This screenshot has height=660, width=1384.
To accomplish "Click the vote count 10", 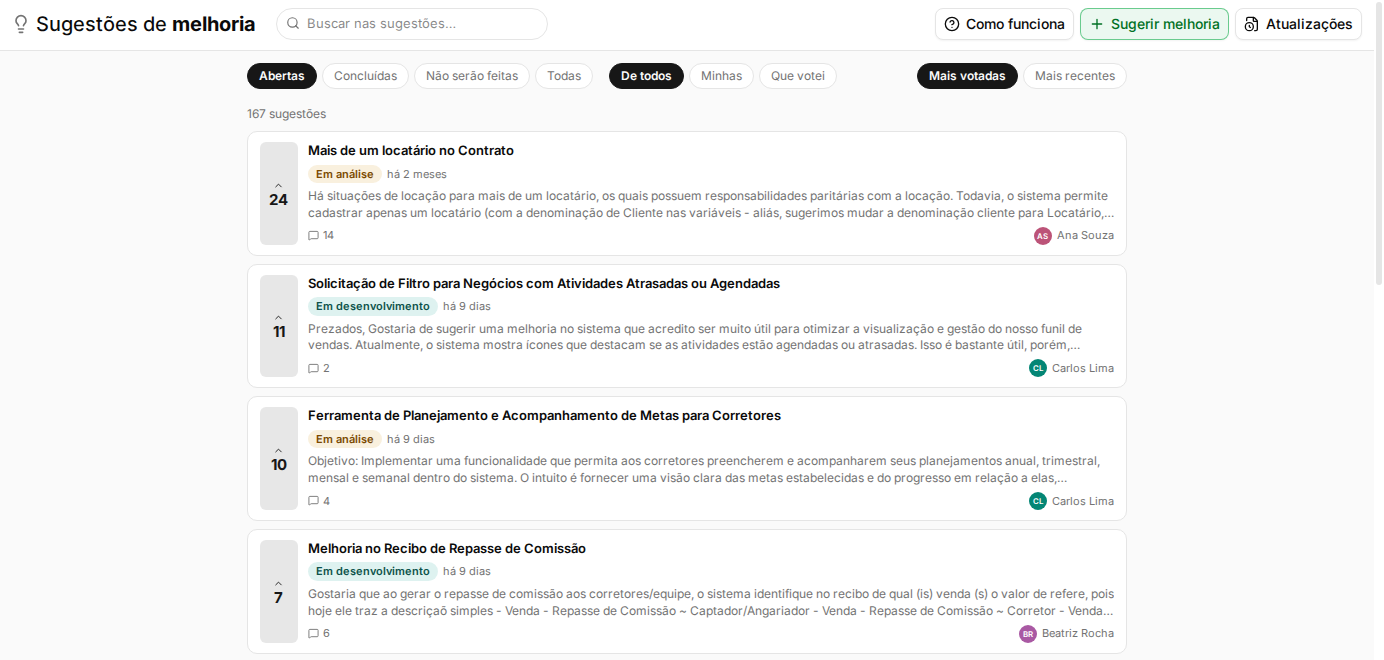I will click(x=279, y=465).
